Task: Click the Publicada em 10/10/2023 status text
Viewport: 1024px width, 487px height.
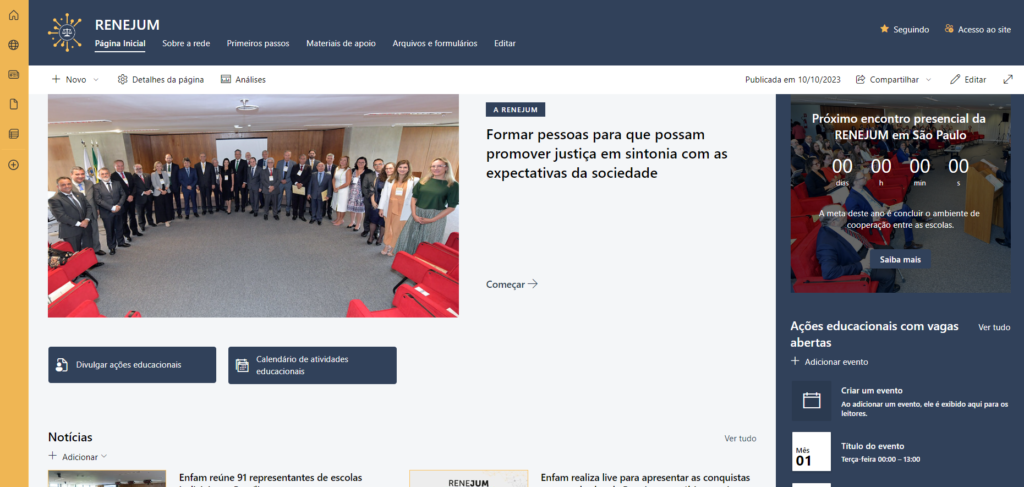Action: coord(793,80)
